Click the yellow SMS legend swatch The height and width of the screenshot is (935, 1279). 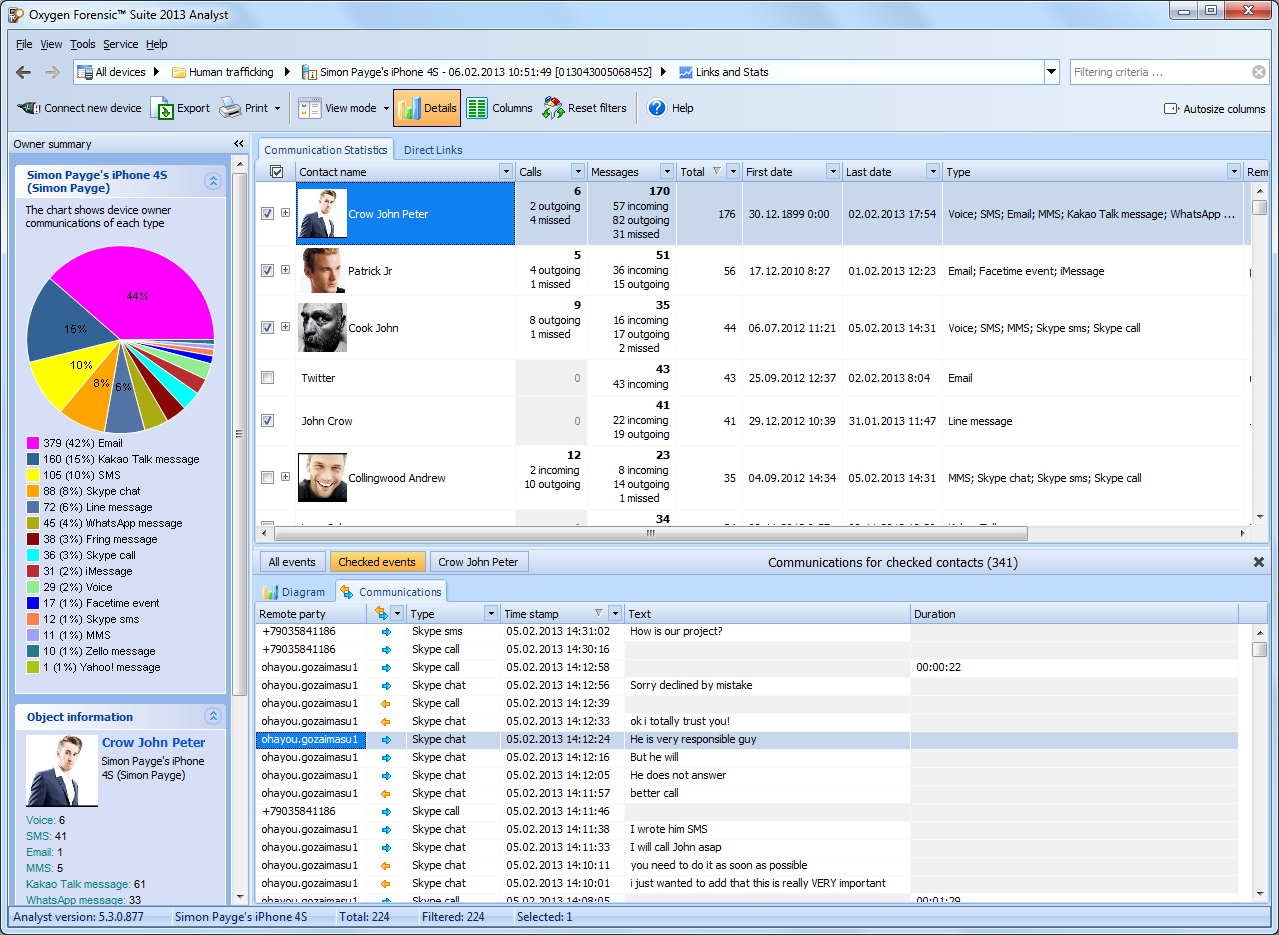(33, 475)
